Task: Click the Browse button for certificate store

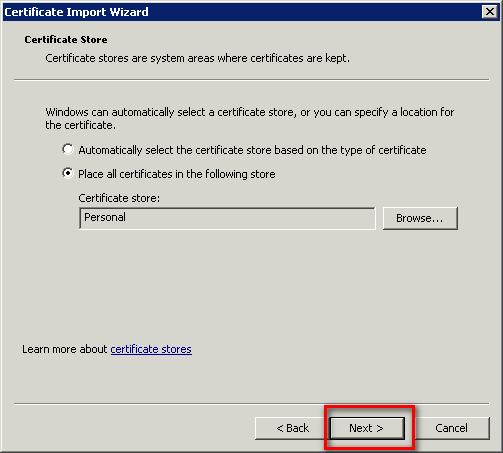Action: coord(420,218)
